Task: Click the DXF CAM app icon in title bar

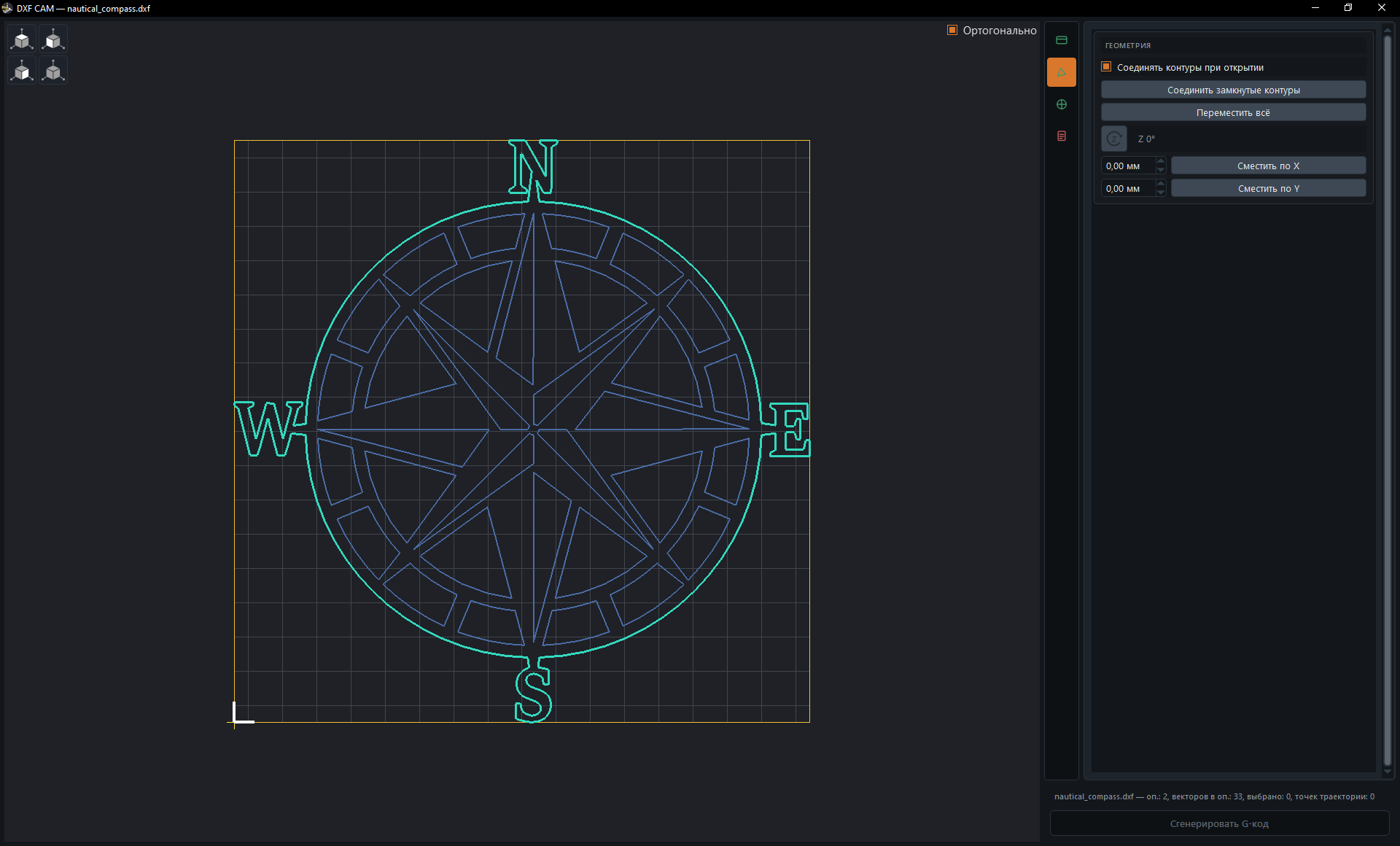Action: pos(7,8)
